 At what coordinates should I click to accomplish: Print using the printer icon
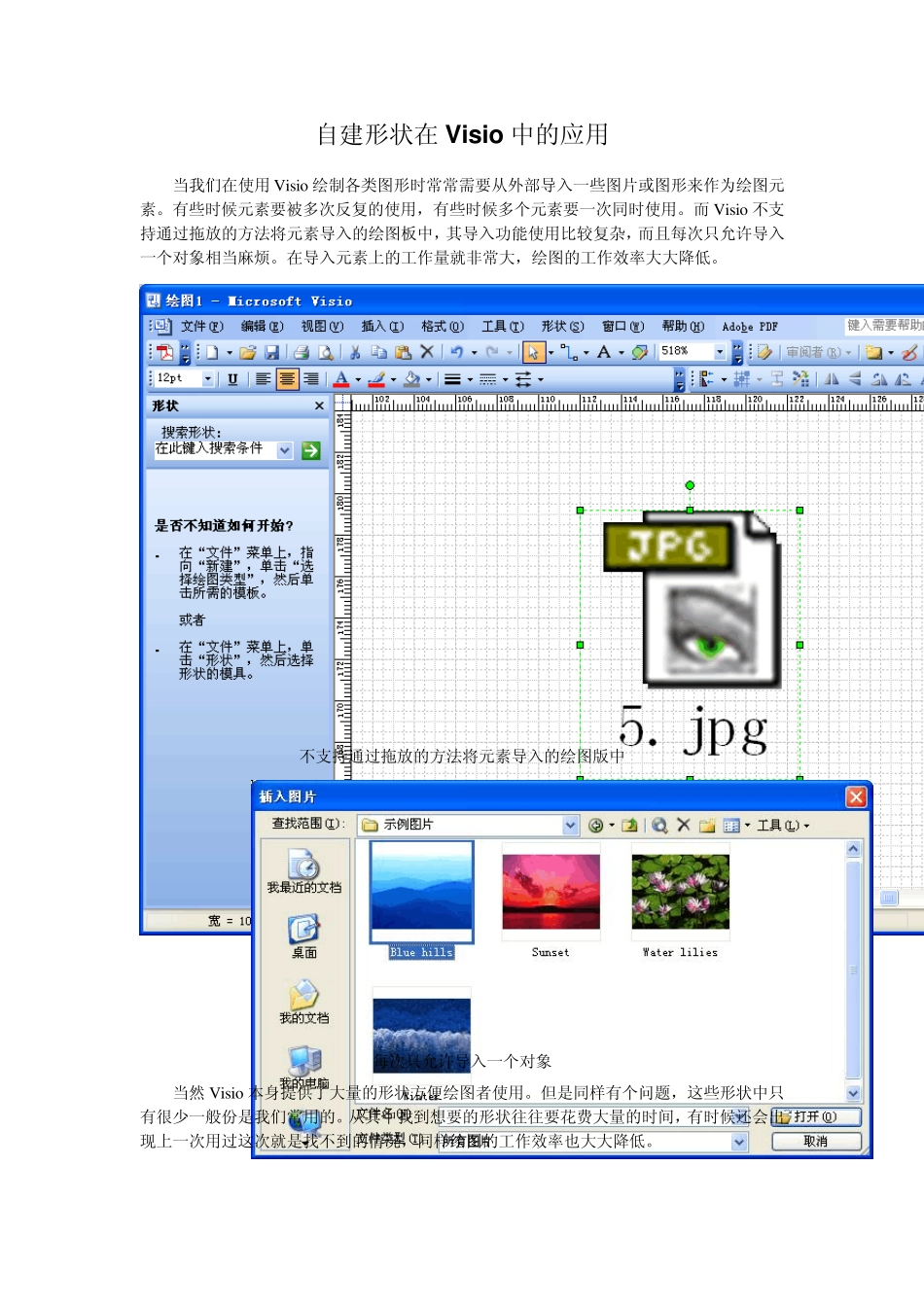[x=302, y=352]
